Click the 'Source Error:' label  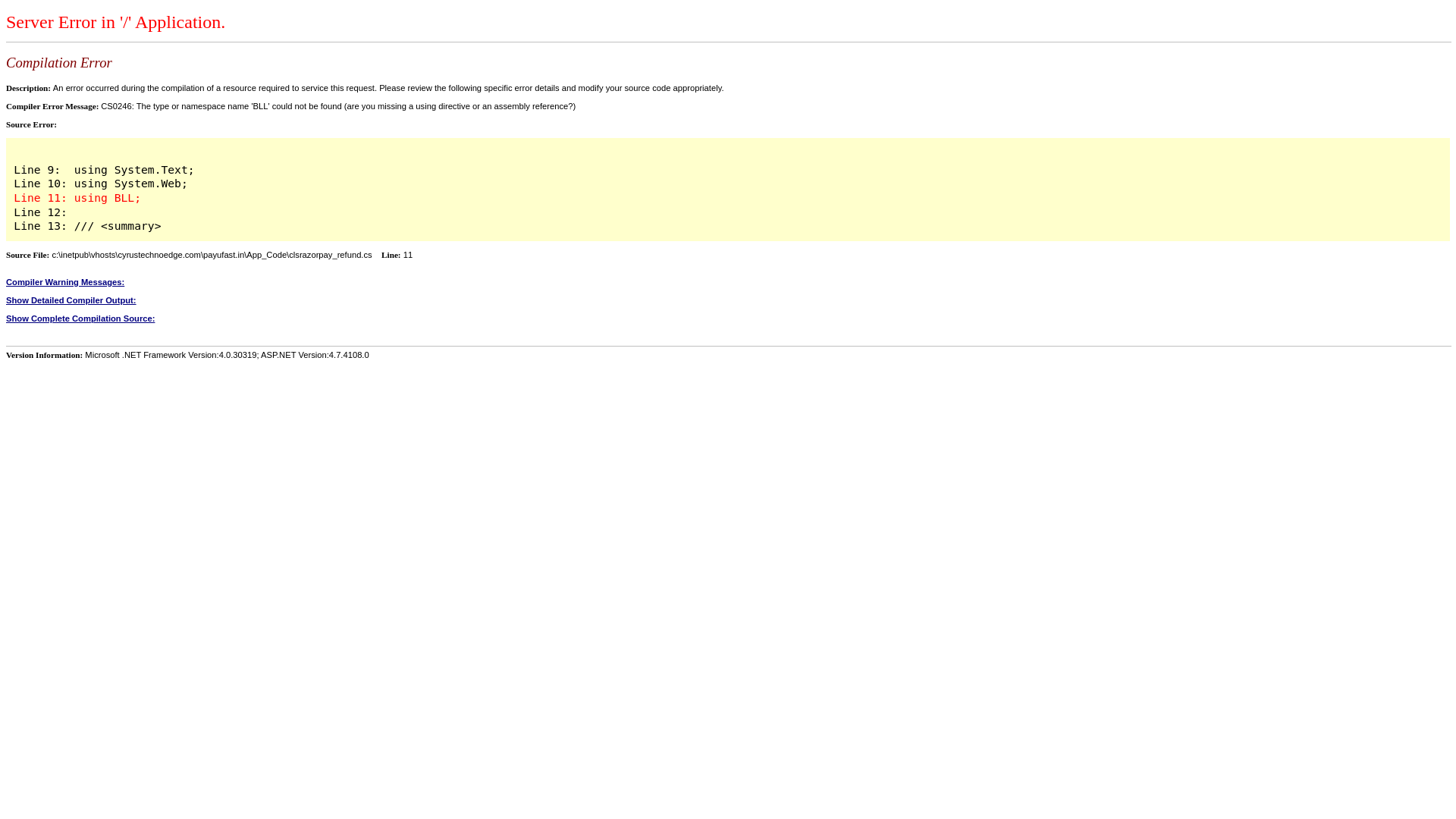click(x=31, y=124)
